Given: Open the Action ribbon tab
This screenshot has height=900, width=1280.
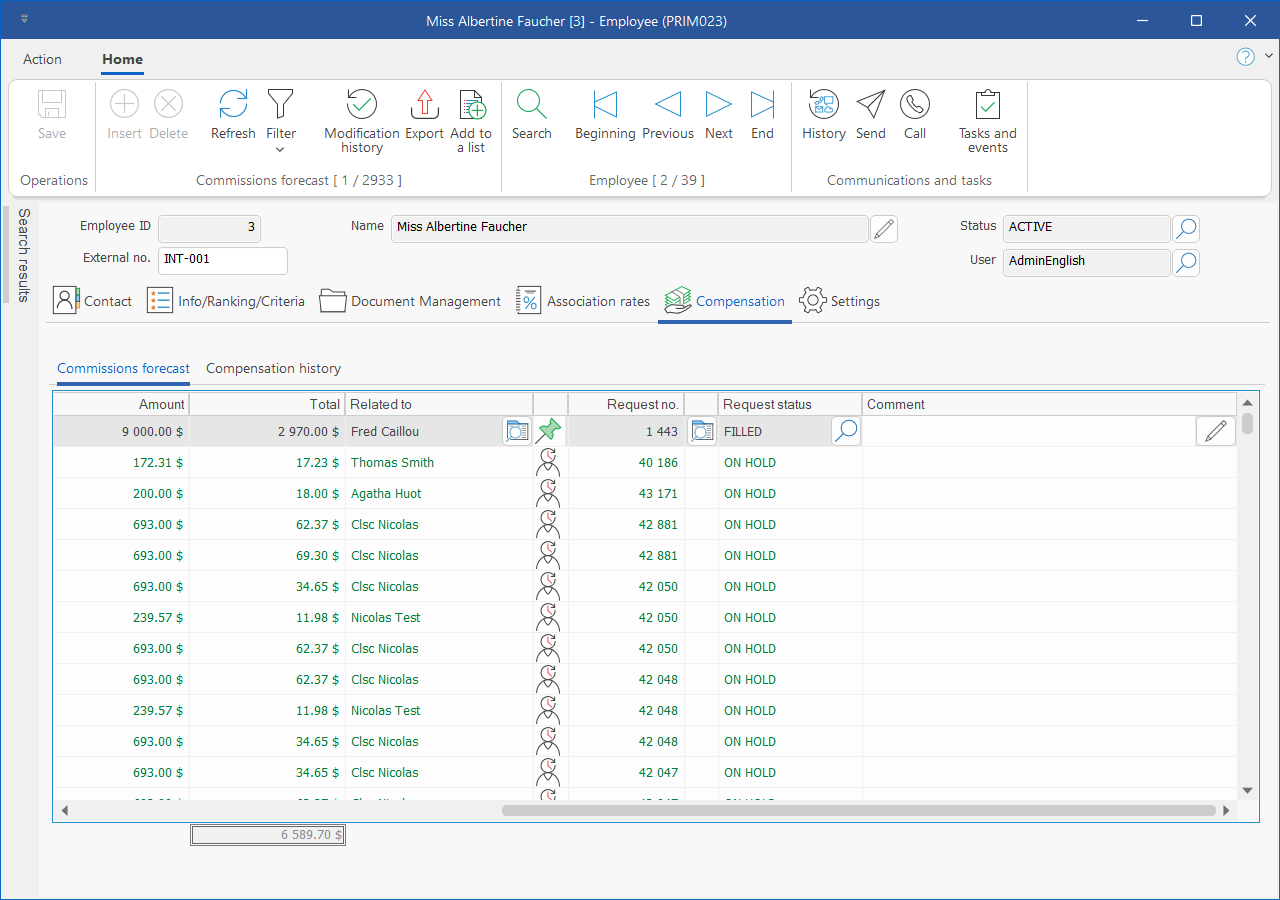Looking at the screenshot, I should [43, 60].
